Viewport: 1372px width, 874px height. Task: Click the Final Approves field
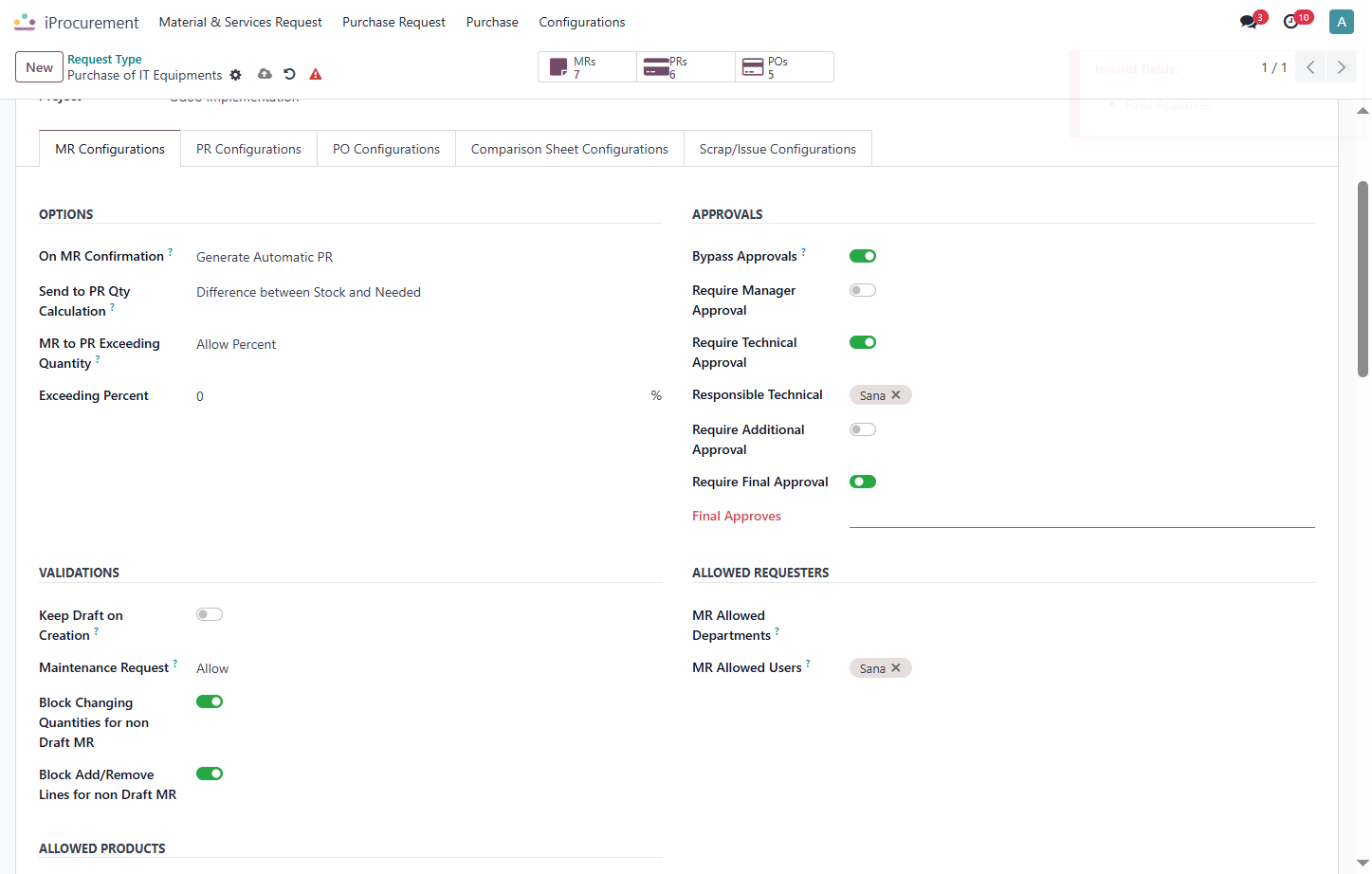[1082, 517]
